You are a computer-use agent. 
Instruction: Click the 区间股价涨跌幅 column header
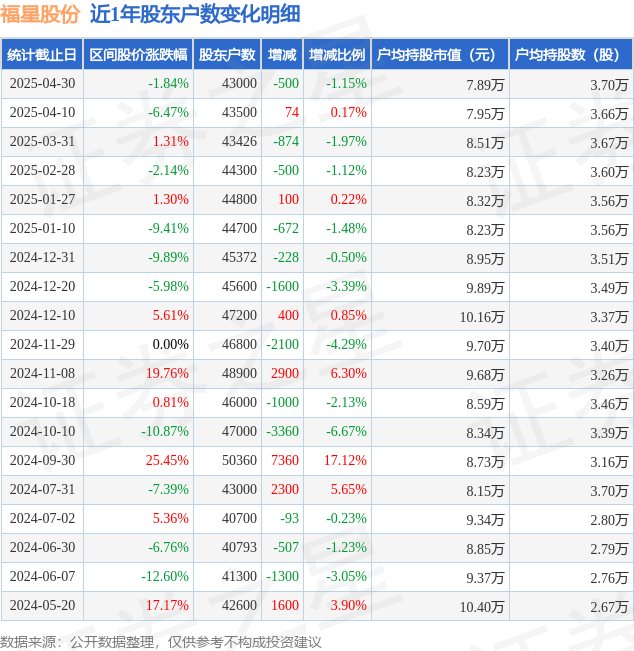(138, 54)
